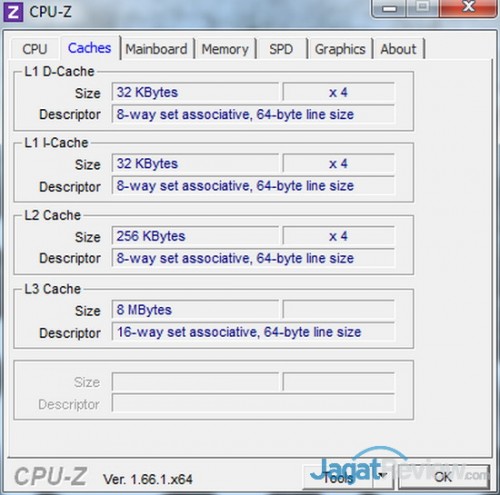This screenshot has width=500, height=495.
Task: Click the L1 I-Cache size field
Action: pyautogui.click(x=195, y=163)
